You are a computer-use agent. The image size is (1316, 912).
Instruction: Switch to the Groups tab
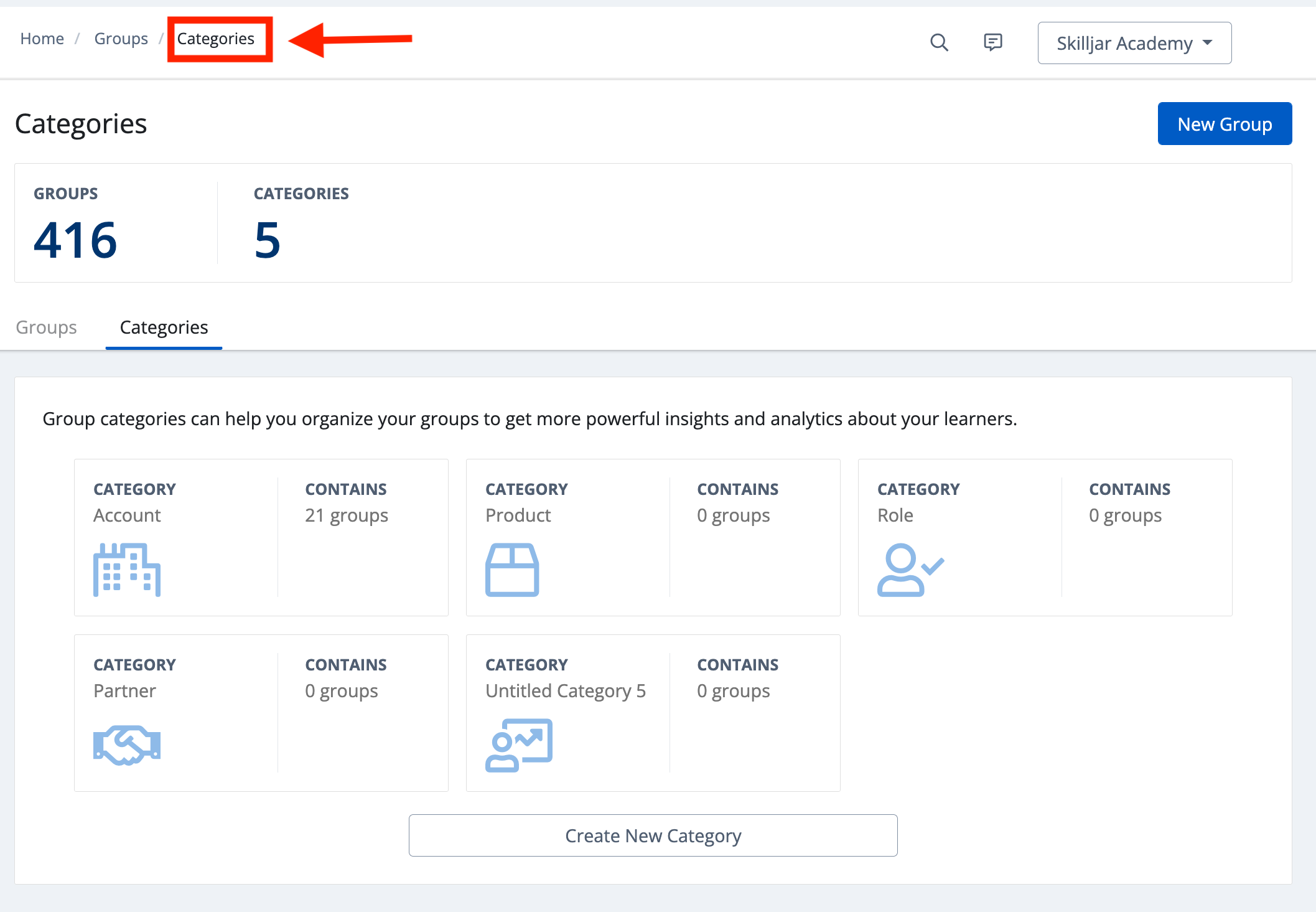[x=46, y=327]
